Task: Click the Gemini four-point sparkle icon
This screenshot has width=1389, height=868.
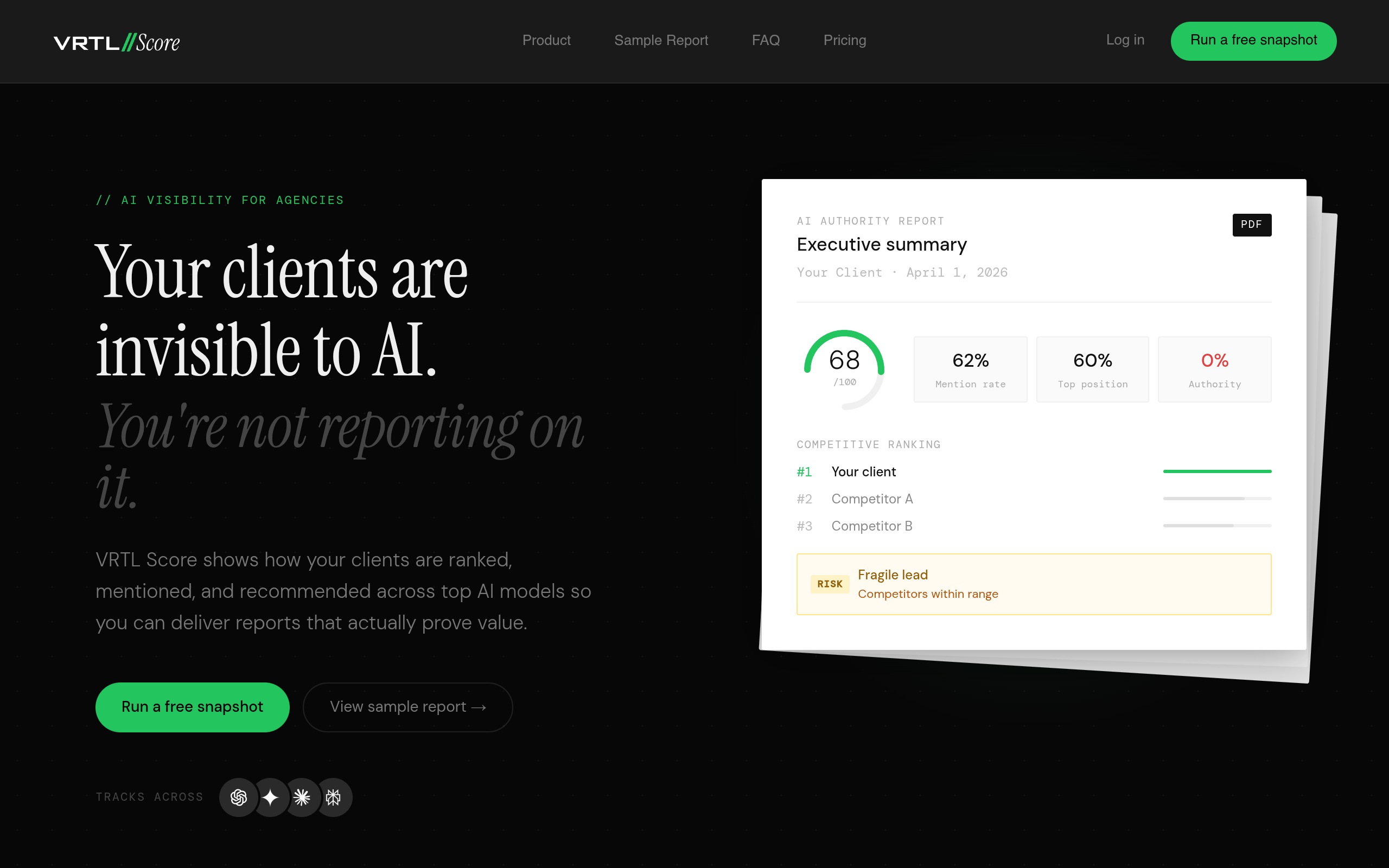Action: click(270, 797)
